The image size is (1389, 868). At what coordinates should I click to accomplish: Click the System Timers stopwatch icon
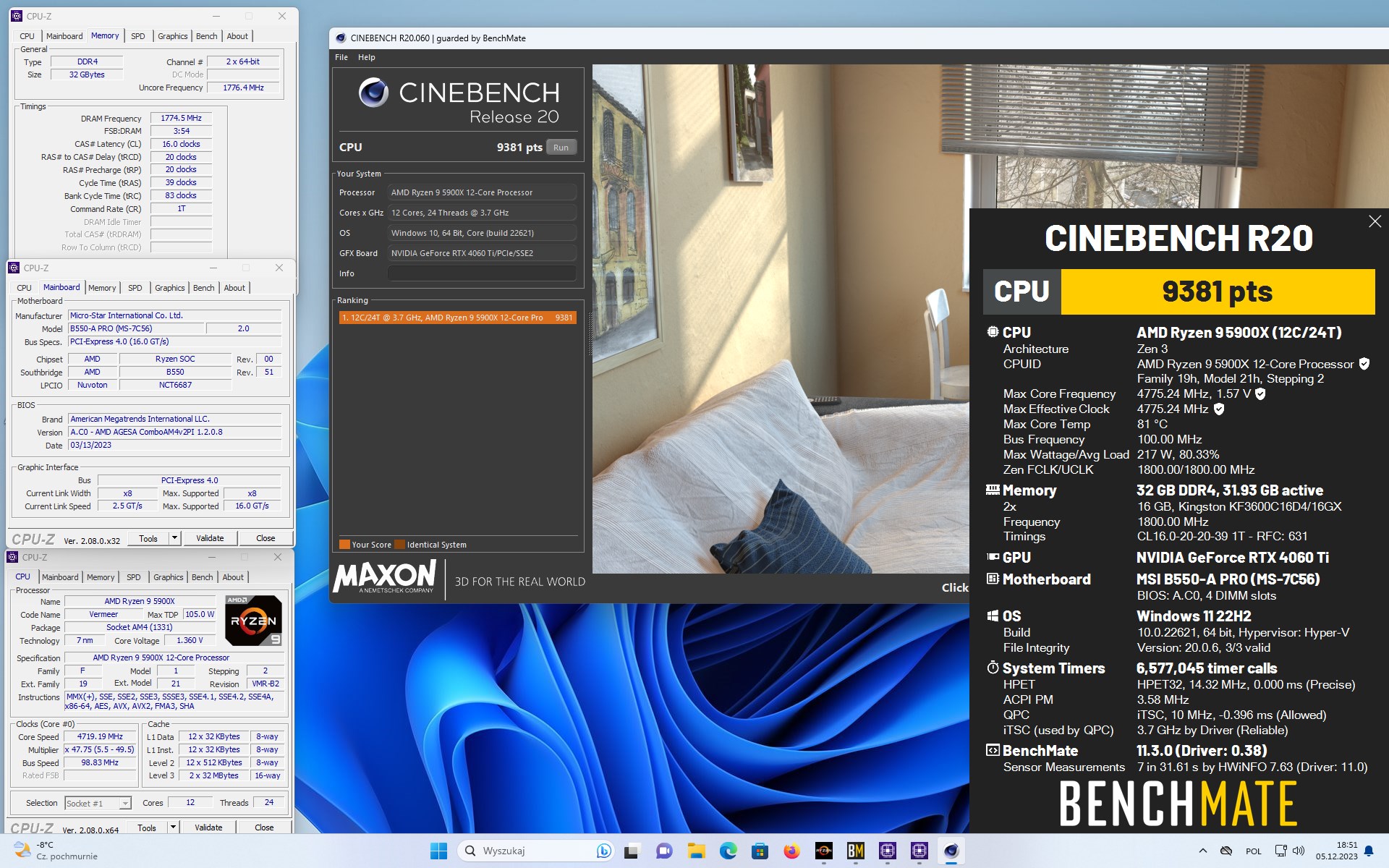993,668
